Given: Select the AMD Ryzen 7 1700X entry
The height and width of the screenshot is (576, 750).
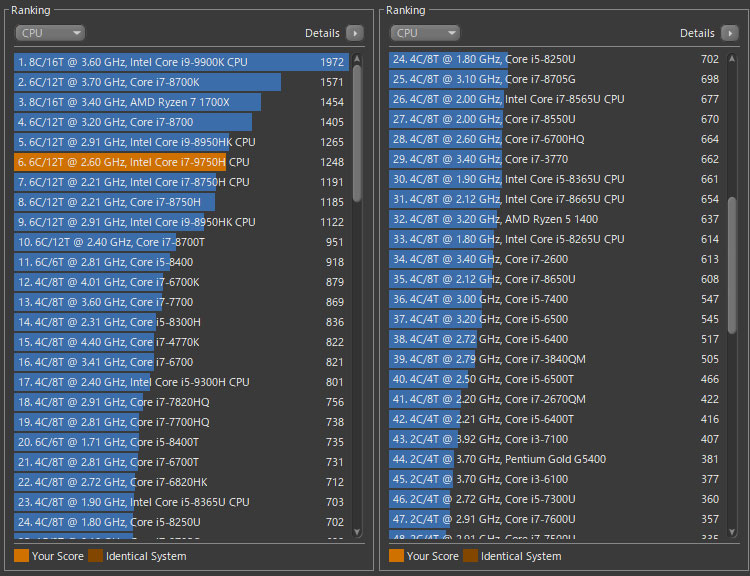Looking at the screenshot, I should click(180, 102).
